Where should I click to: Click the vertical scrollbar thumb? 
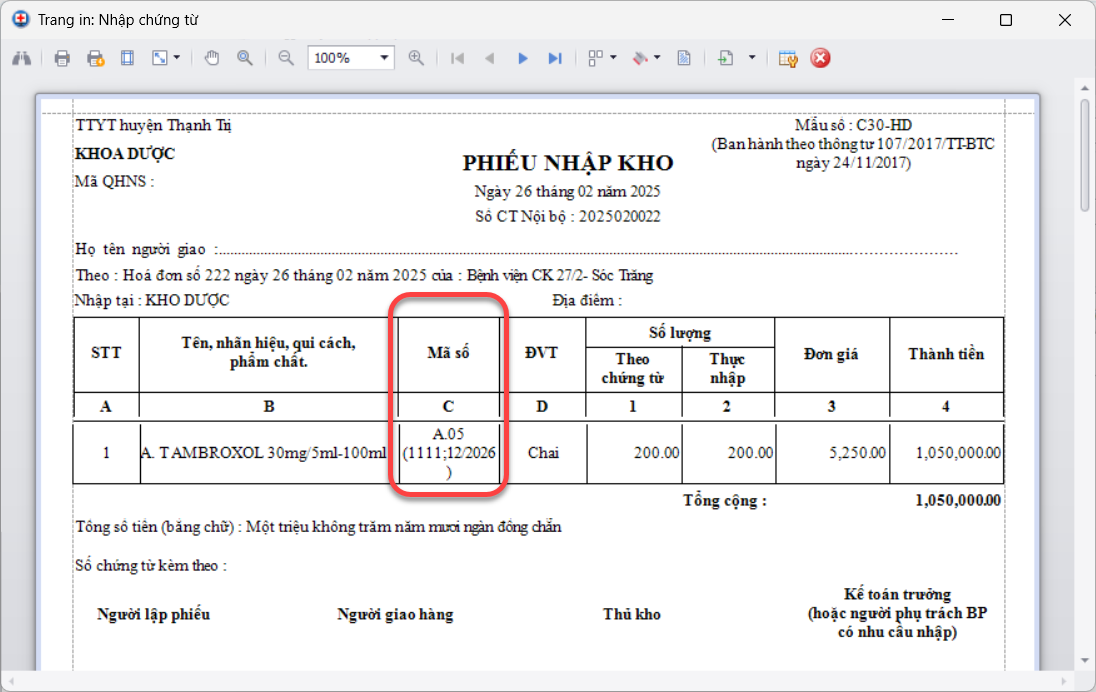(x=1085, y=155)
